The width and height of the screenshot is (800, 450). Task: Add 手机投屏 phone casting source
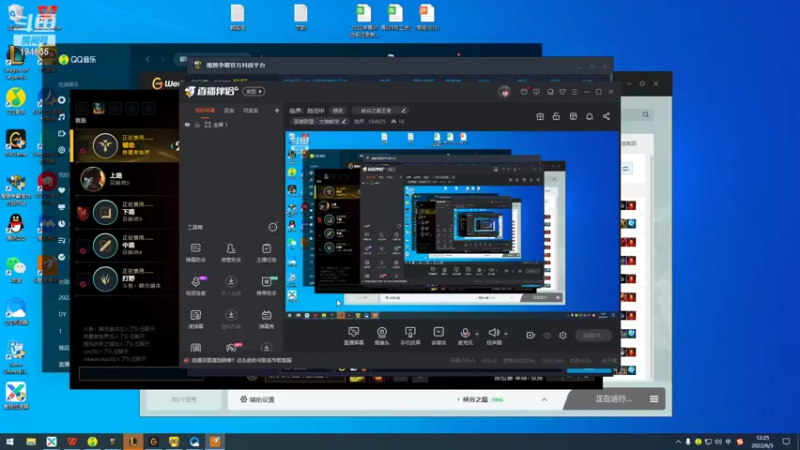pos(410,336)
